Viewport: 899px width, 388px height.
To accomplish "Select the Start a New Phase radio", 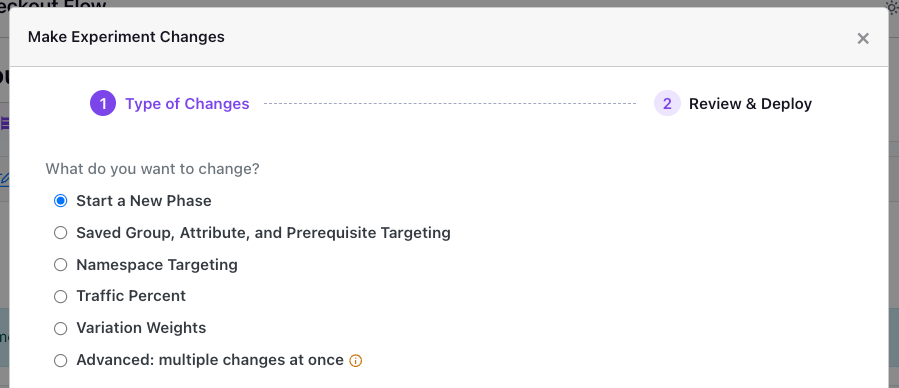I will tap(60, 201).
